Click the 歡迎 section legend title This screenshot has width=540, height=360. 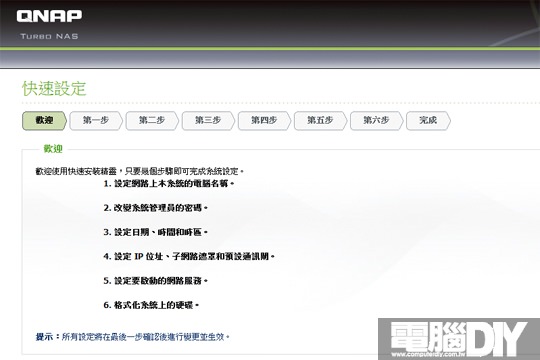[x=53, y=149]
